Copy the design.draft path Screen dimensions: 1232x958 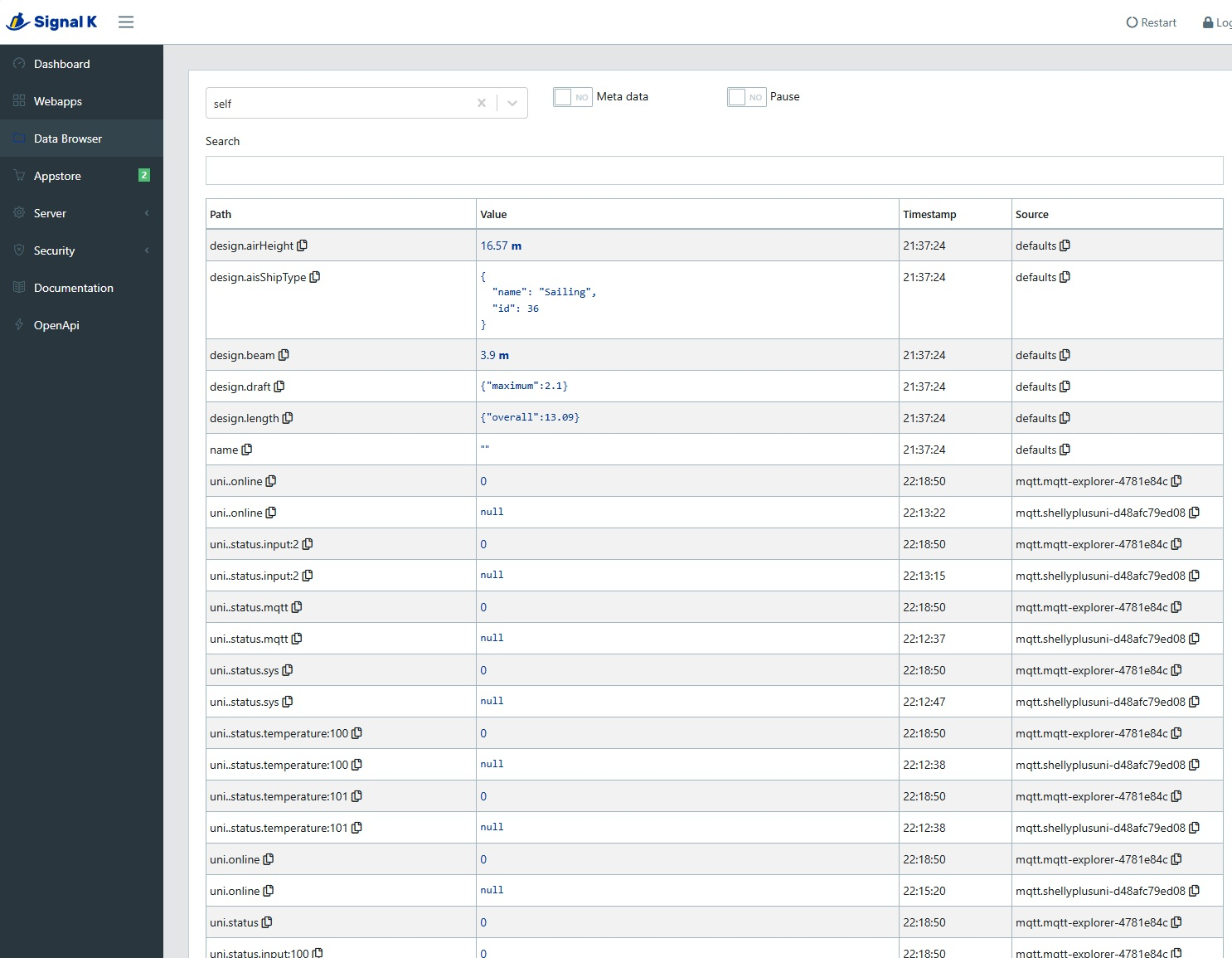coord(279,387)
